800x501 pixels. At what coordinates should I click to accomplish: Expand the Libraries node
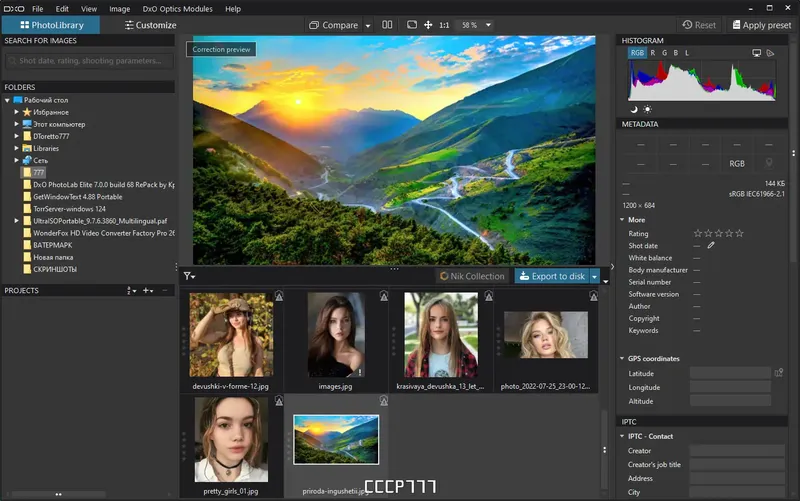coord(16,148)
